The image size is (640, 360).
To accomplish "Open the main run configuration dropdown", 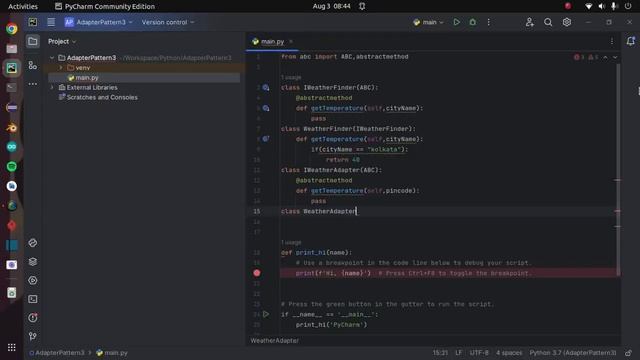I will pyautogui.click(x=428, y=22).
